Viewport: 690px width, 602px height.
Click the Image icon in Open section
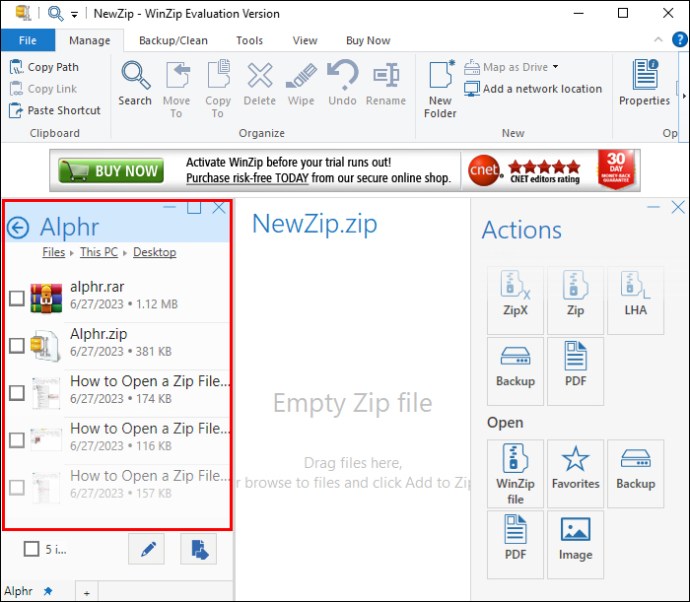point(575,544)
